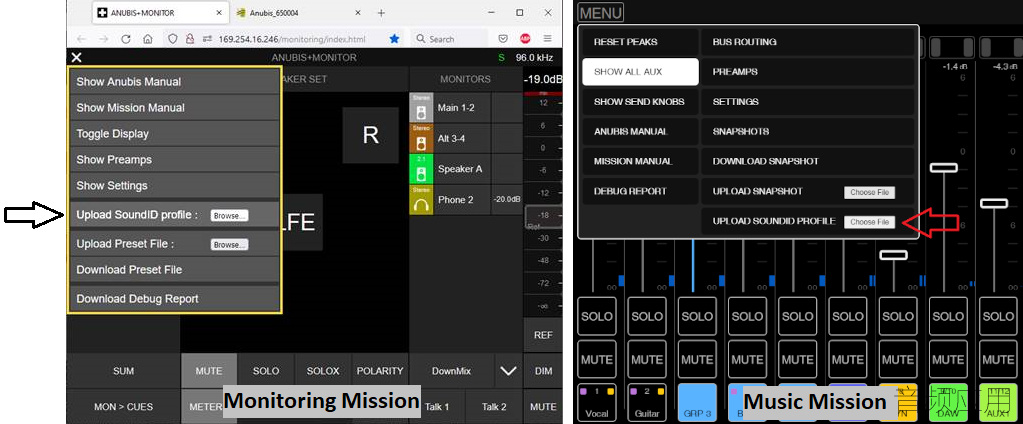Open Show Preamps
1023x424 pixels.
(174, 159)
